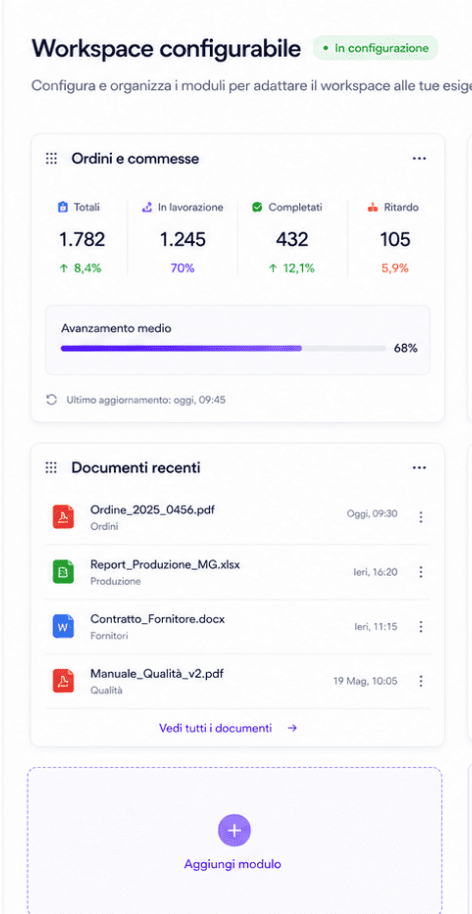Viewport: 472px width, 914px height.
Task: Click the green spreadsheet icon of Report_Produzione_MG.xlsx
Action: [63, 572]
